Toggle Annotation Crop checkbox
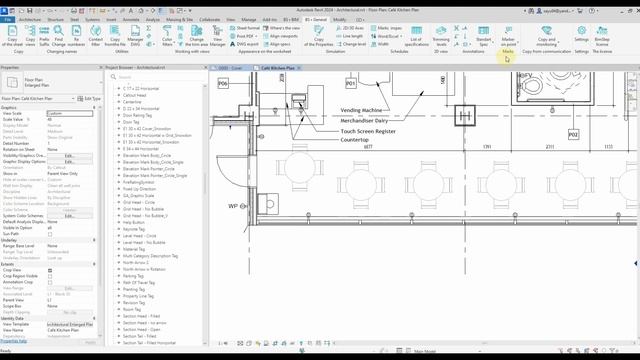This screenshot has width=640, height=360. [x=50, y=282]
